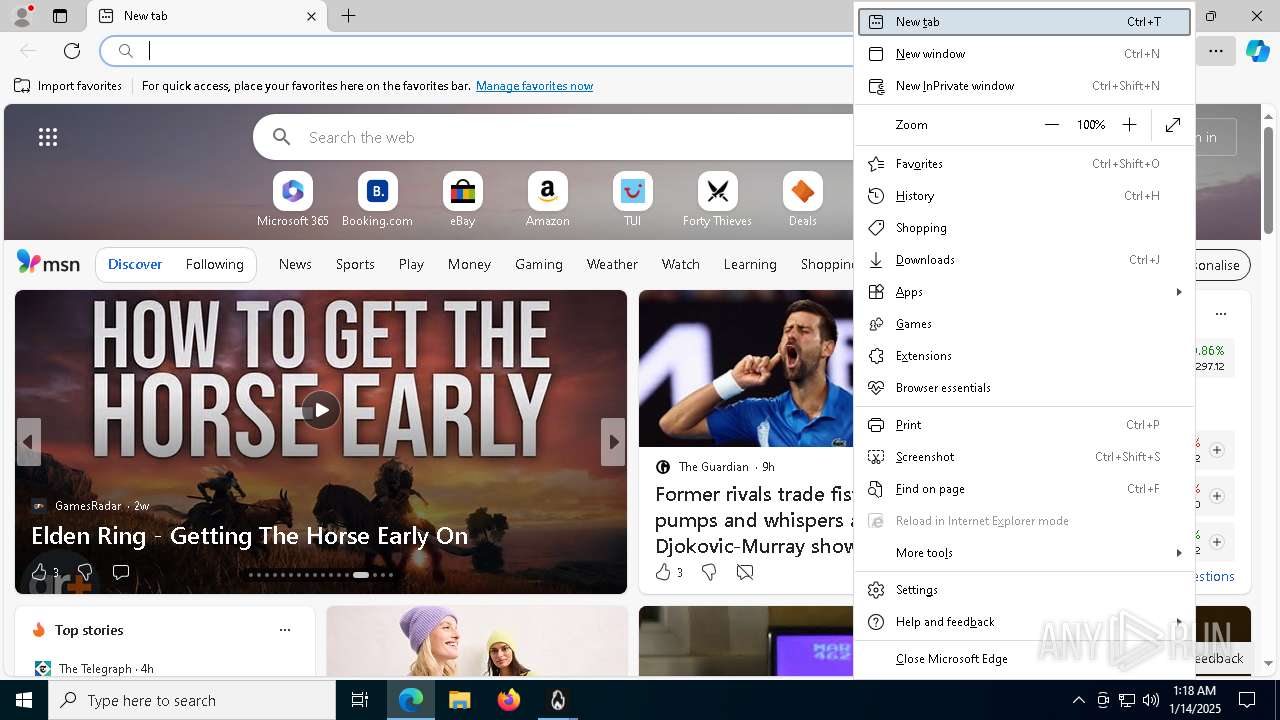The height and width of the screenshot is (720, 1280).
Task: Open the Weather tab on MSN
Action: click(x=612, y=264)
